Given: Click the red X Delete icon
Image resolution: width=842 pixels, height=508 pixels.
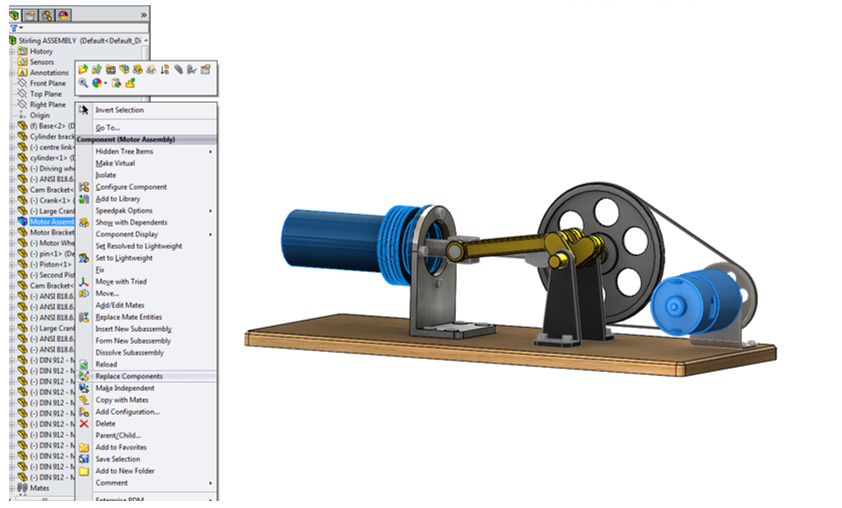Looking at the screenshot, I should pos(85,423).
